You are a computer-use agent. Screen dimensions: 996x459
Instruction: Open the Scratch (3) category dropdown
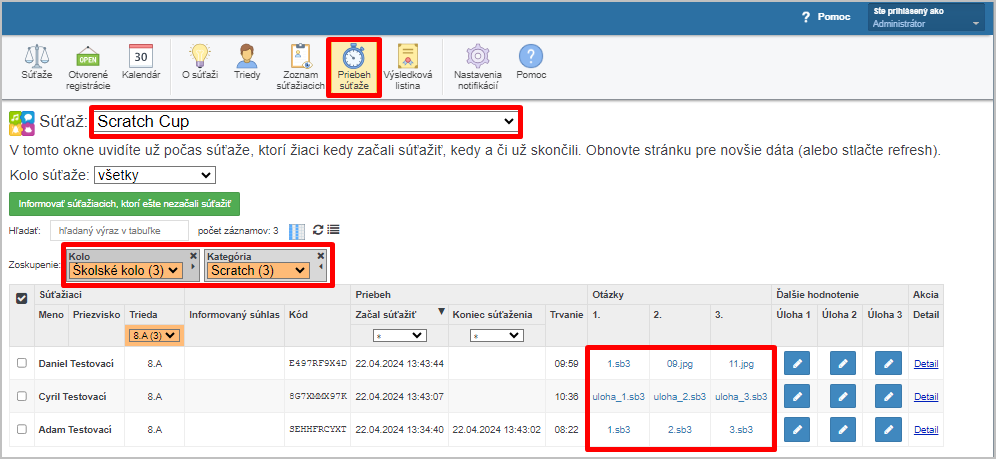[257, 271]
